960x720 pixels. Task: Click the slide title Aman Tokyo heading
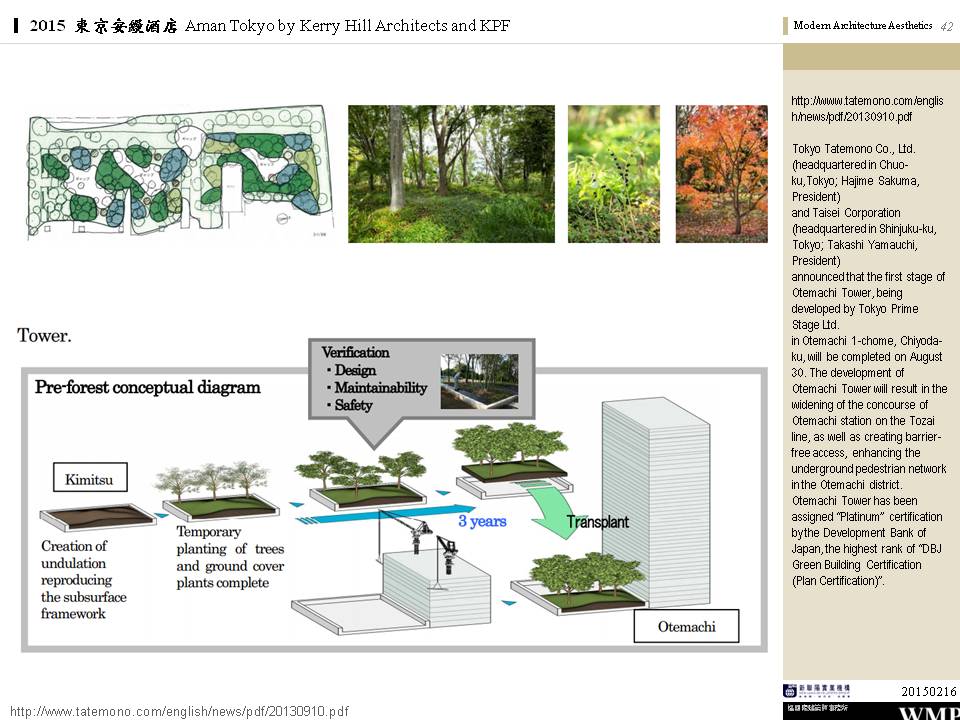pyautogui.click(x=270, y=26)
